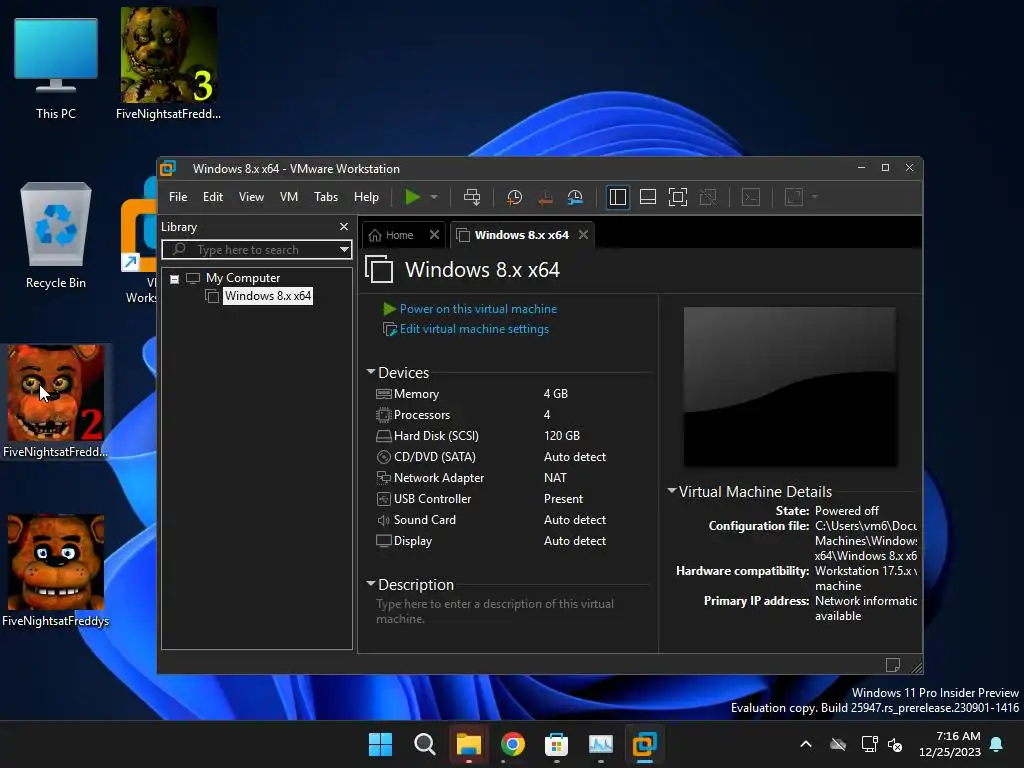Select Windows 8.x x64 in library tree
1024x768 pixels.
point(268,296)
